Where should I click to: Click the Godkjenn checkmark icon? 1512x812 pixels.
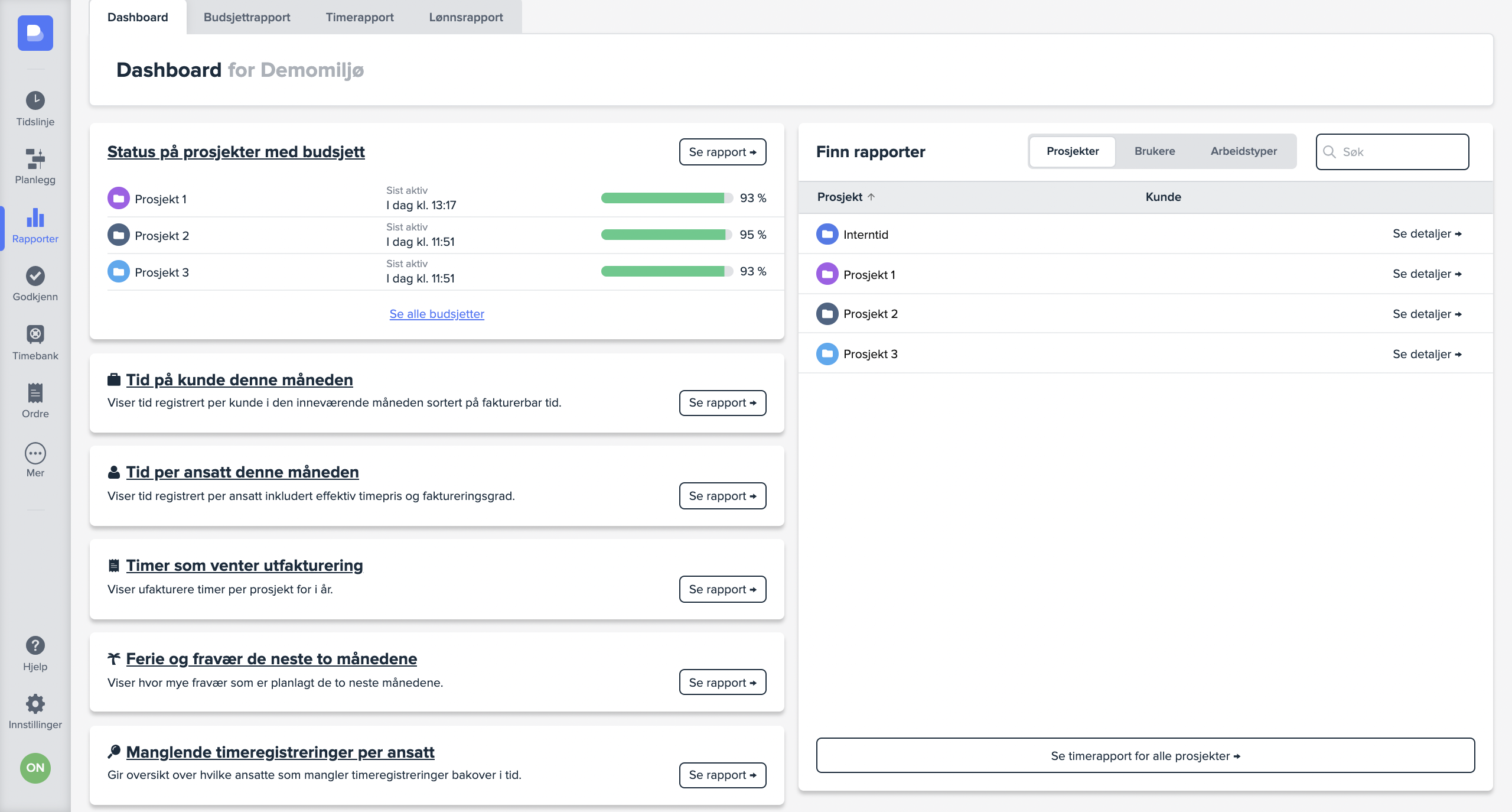click(x=35, y=276)
